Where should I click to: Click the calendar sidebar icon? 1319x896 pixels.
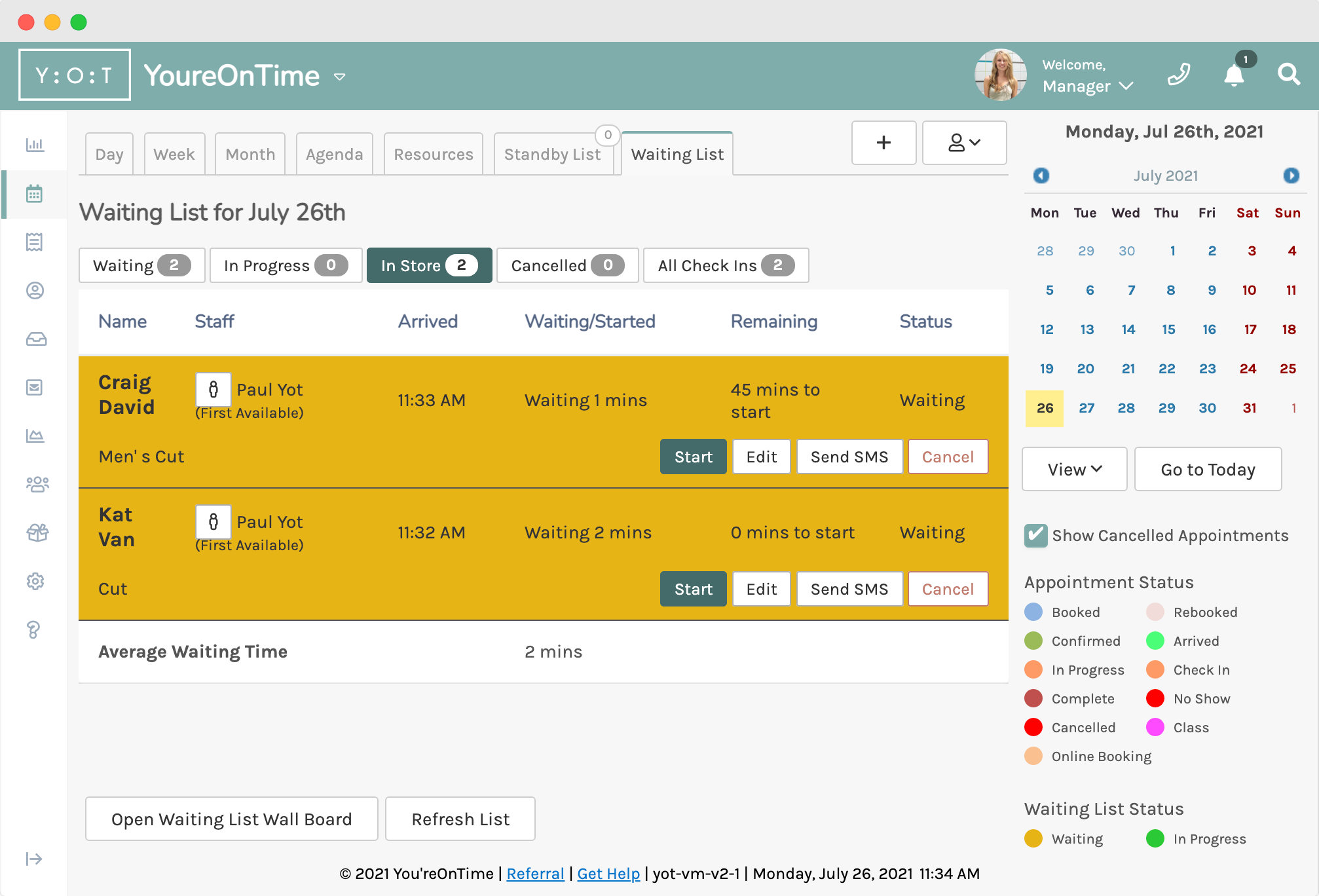(34, 193)
